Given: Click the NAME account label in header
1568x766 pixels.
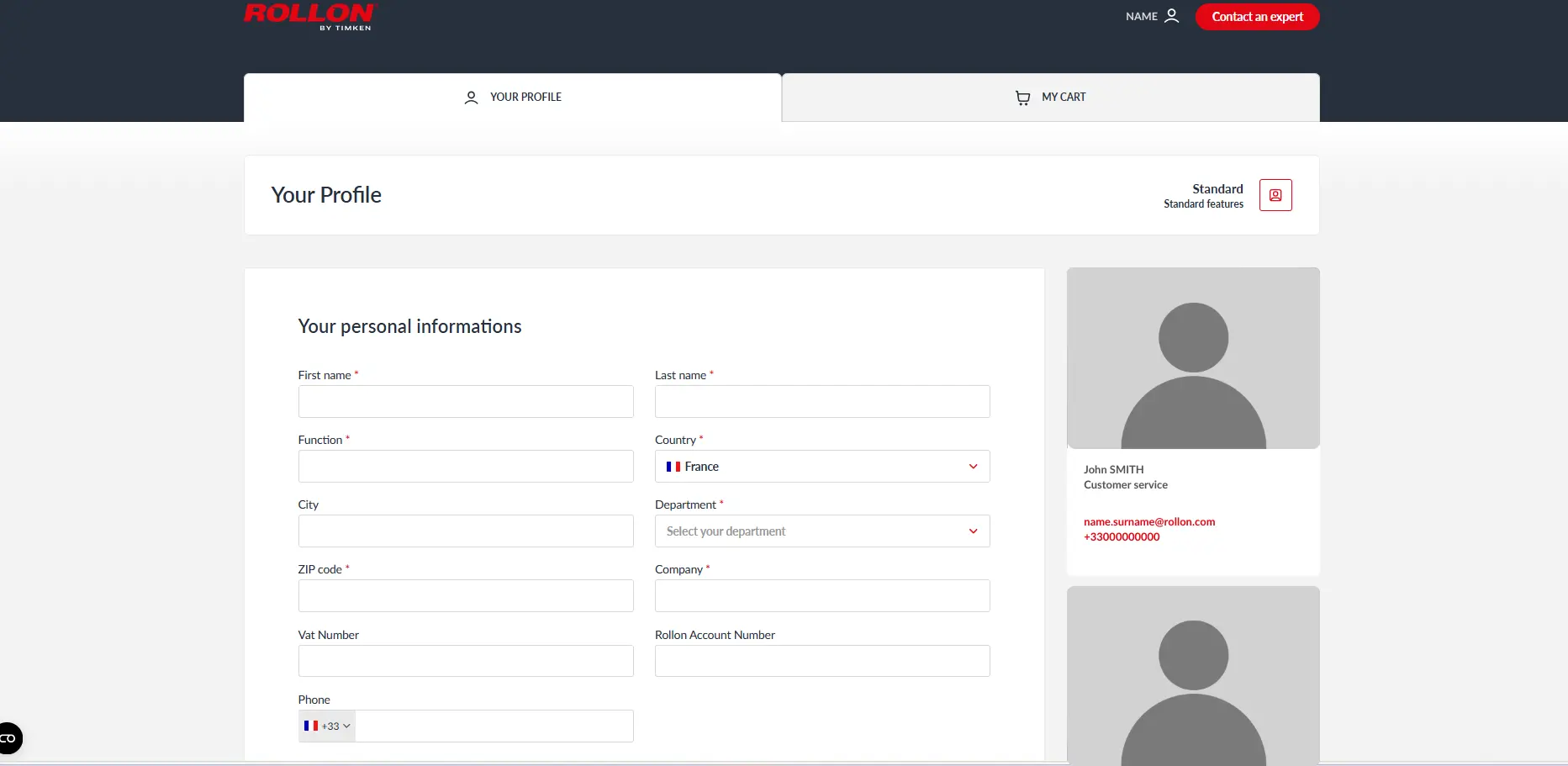Looking at the screenshot, I should (x=1142, y=17).
